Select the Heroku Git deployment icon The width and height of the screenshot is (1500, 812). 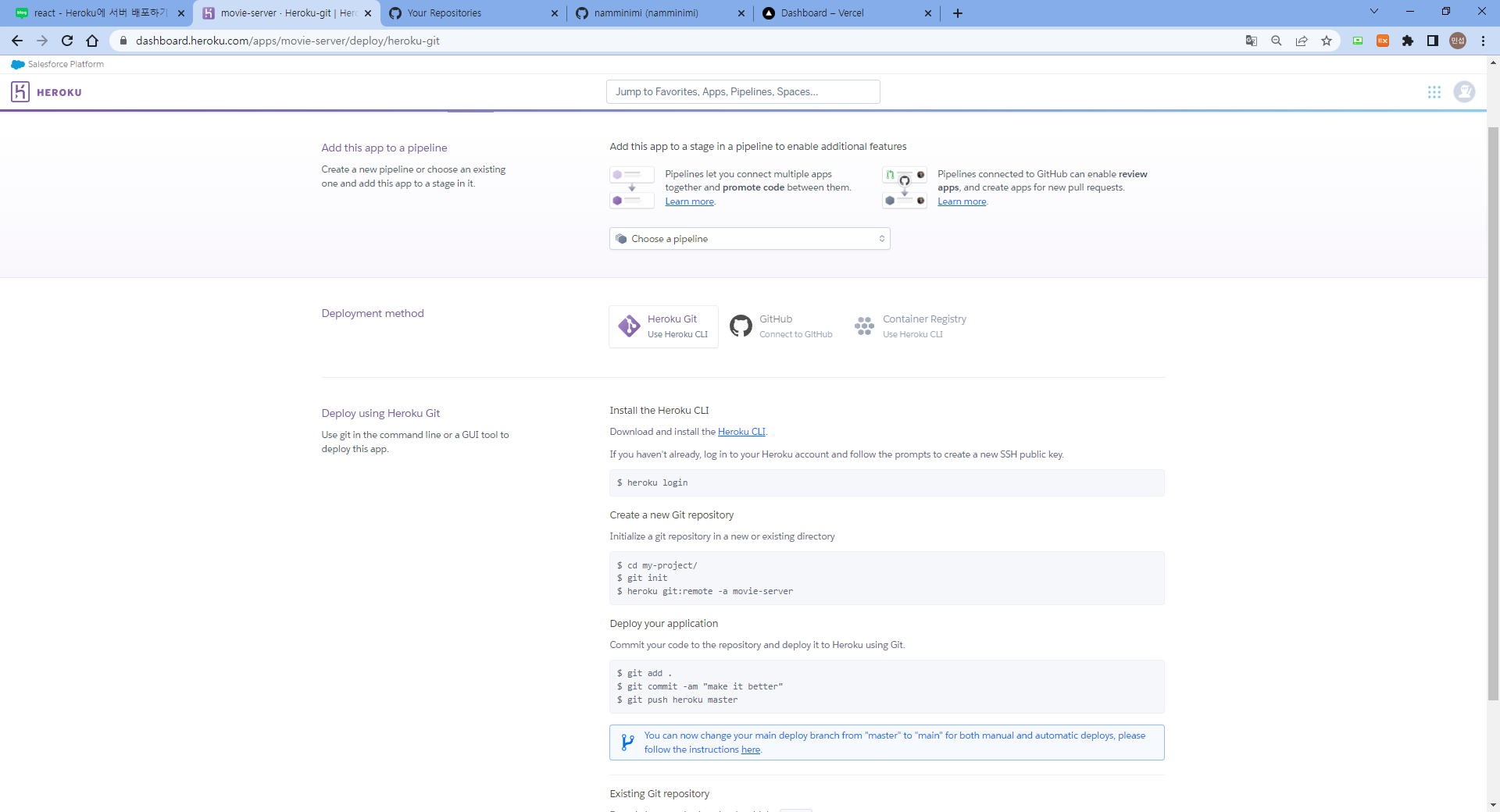point(629,326)
